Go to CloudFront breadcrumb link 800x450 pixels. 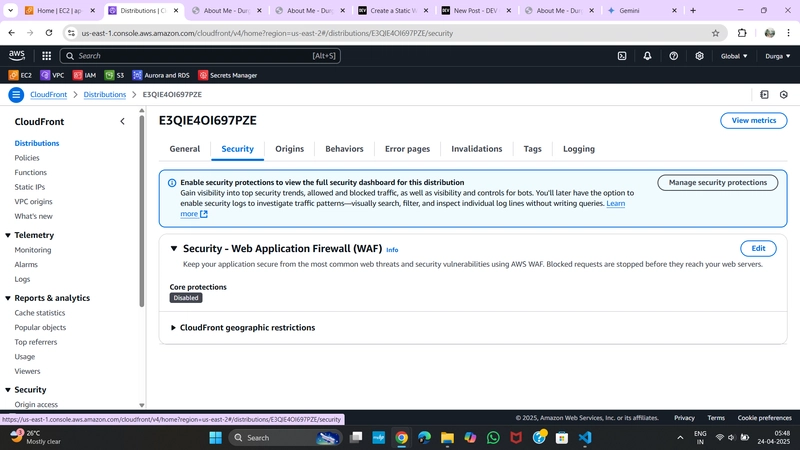[x=48, y=94]
